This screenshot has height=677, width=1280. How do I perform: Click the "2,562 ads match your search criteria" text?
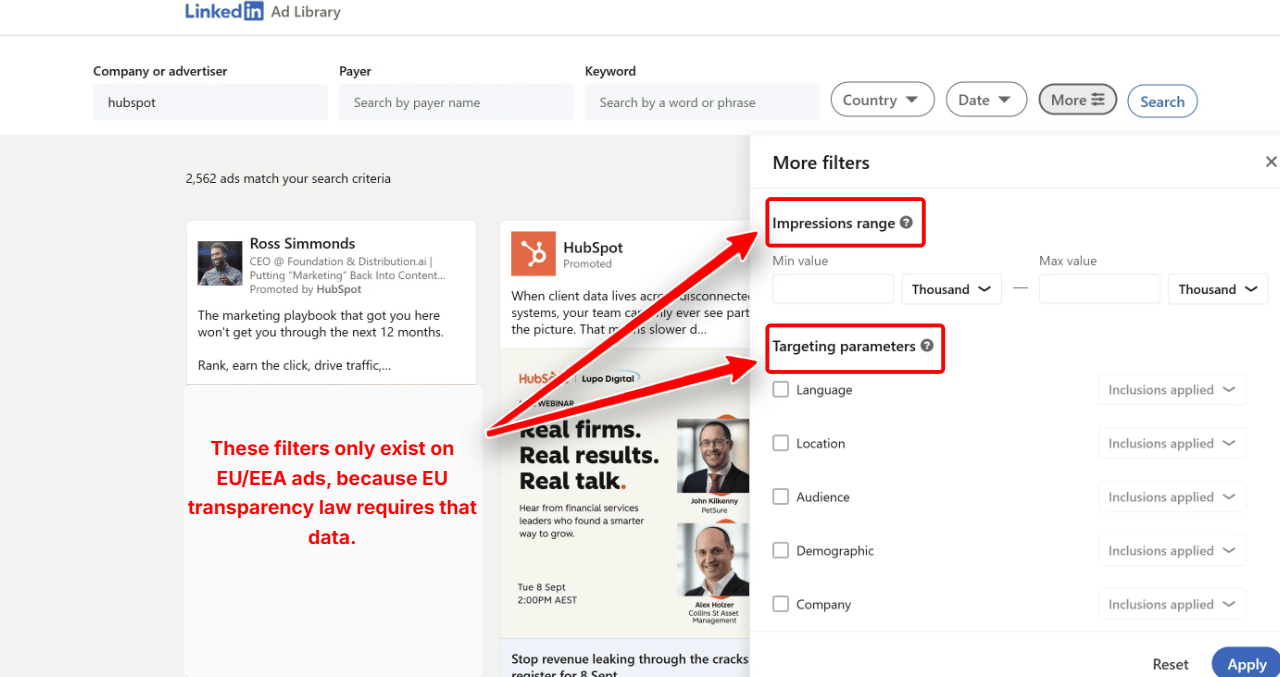coord(288,179)
